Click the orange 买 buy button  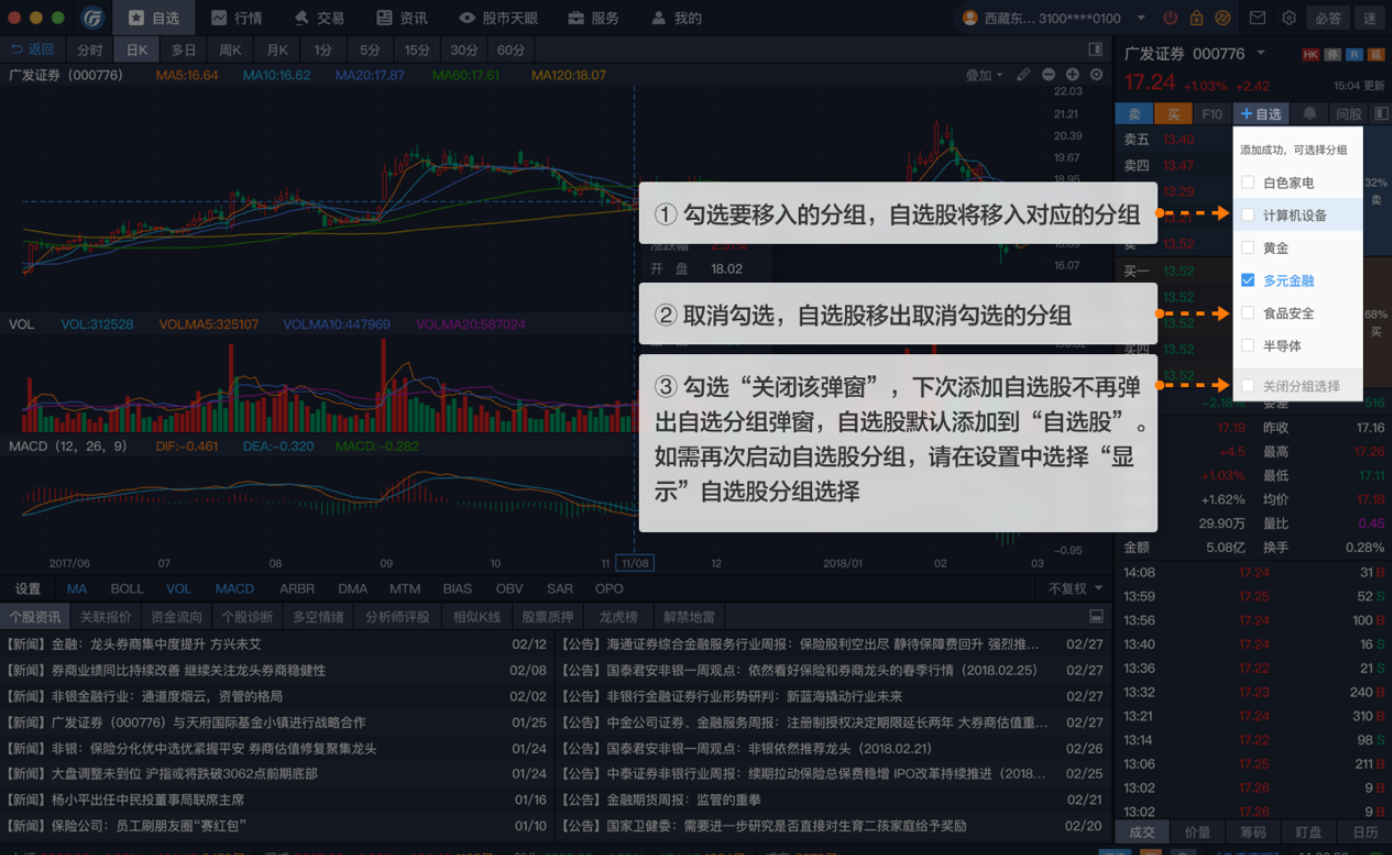pyautogui.click(x=1173, y=114)
